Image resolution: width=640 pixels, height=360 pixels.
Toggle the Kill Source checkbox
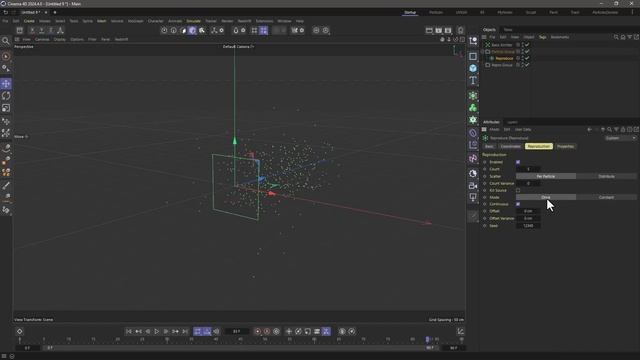tap(518, 190)
